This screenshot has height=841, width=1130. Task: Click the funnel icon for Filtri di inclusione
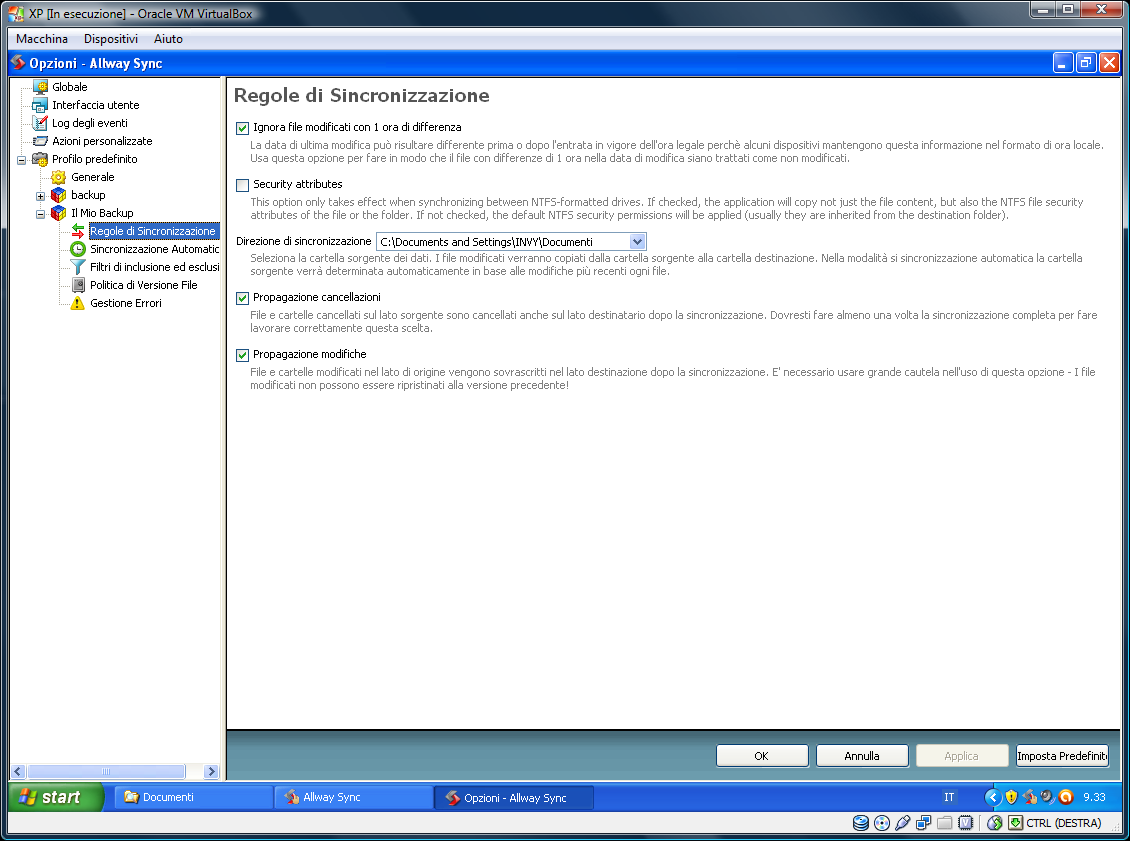[x=78, y=267]
